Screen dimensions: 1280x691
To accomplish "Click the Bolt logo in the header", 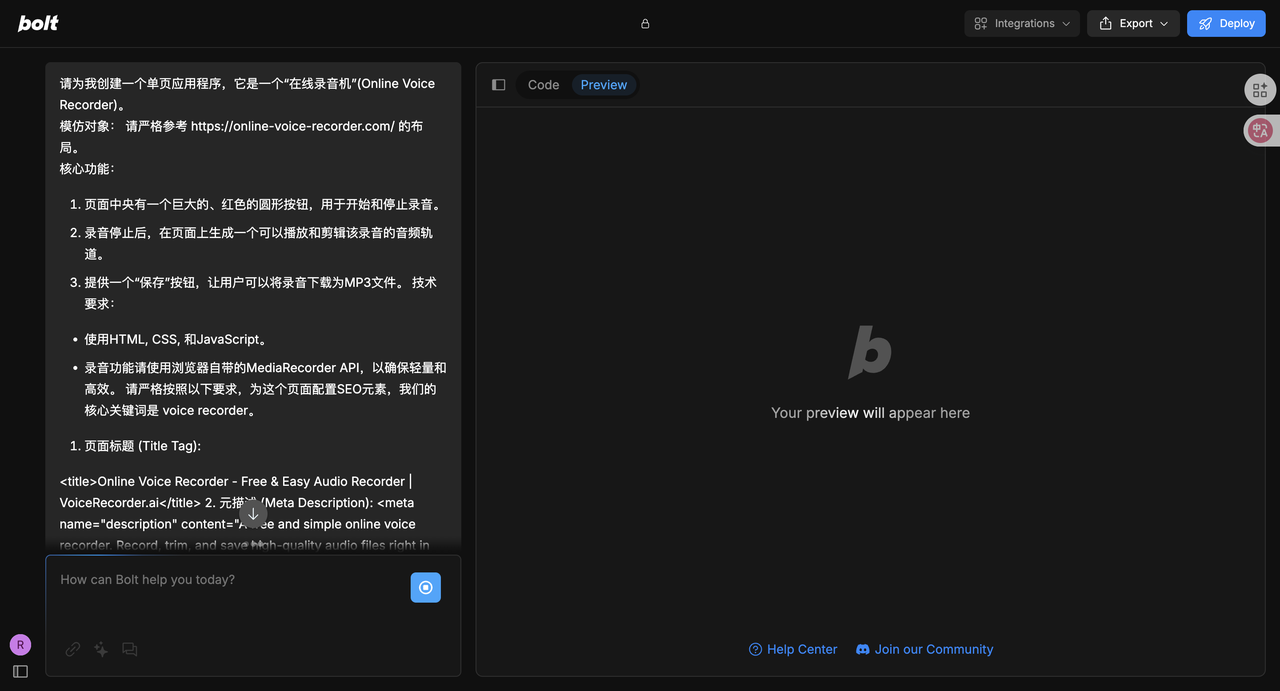I will click(x=38, y=23).
